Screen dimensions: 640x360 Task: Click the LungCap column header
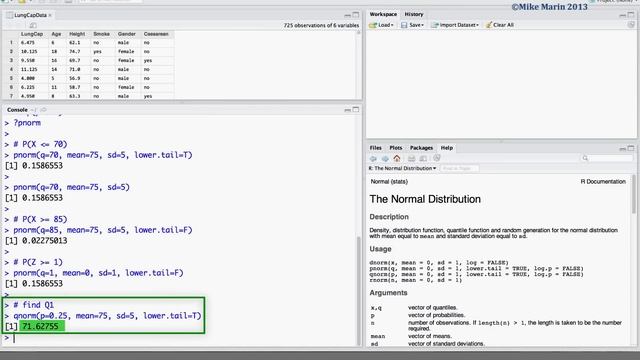32,34
